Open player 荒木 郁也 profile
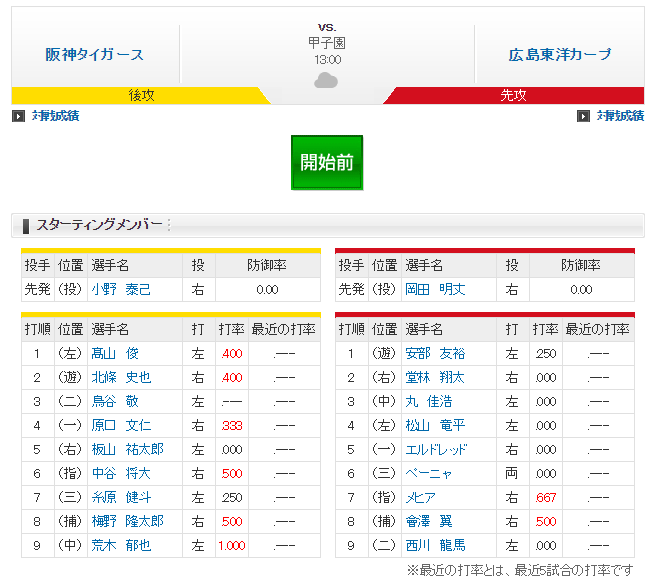Viewport: 657px width, 581px height. pos(121,545)
